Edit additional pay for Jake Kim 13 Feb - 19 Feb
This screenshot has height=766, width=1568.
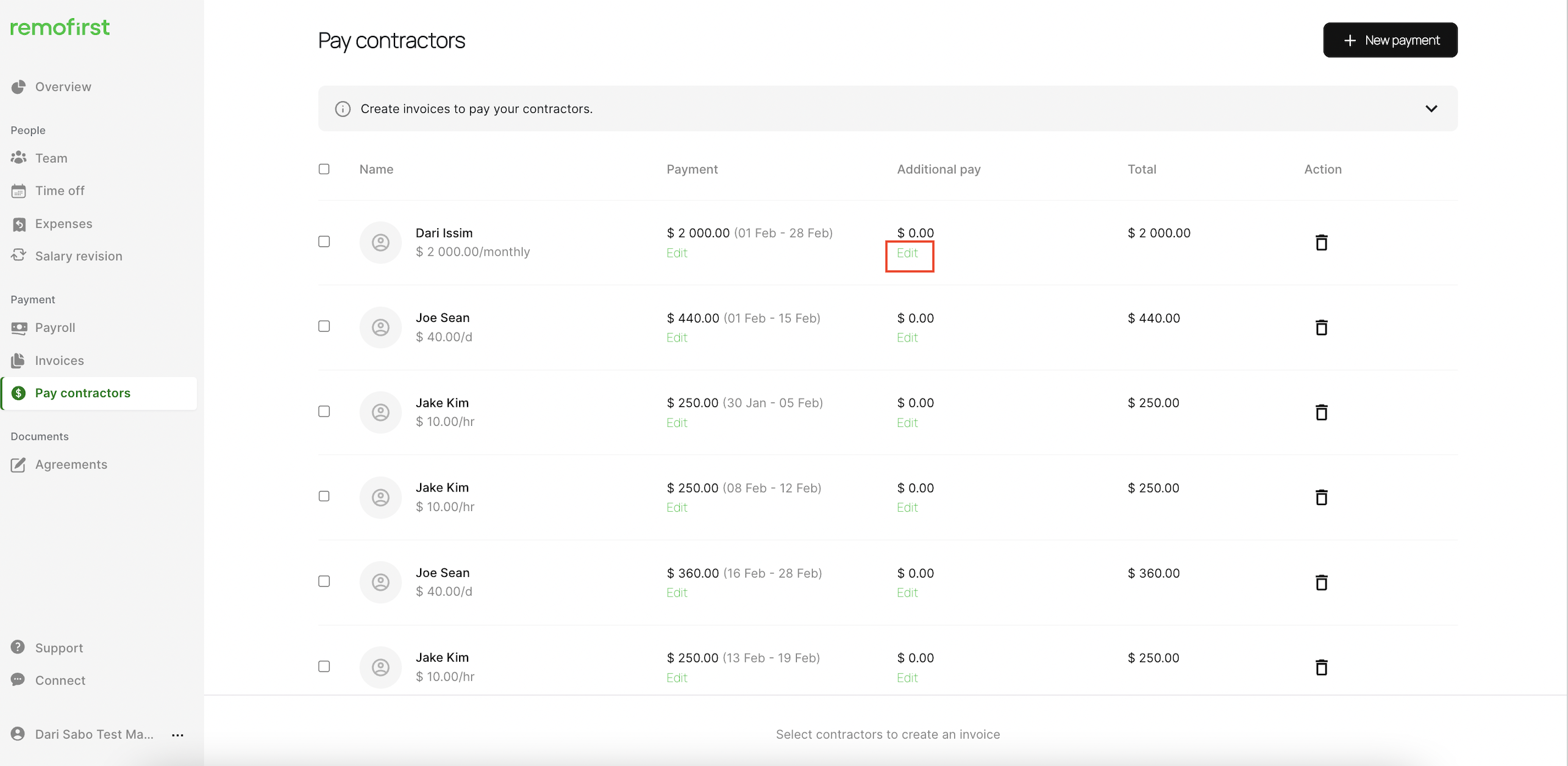(x=907, y=678)
